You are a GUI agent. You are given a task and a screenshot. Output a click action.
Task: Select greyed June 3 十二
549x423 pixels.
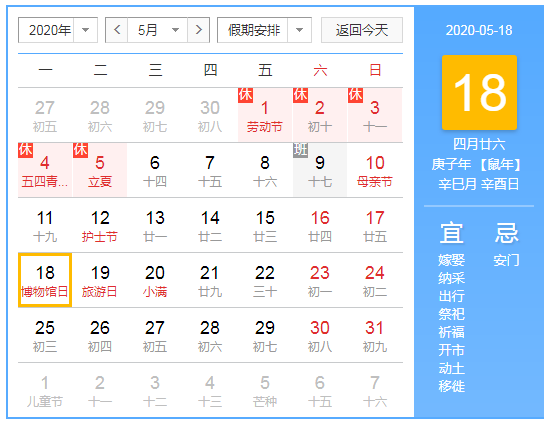(x=155, y=390)
